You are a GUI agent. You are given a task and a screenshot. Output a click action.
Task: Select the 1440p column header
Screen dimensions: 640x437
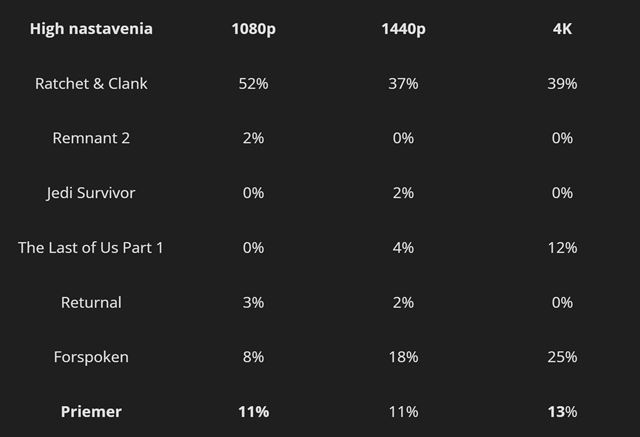[x=403, y=29]
